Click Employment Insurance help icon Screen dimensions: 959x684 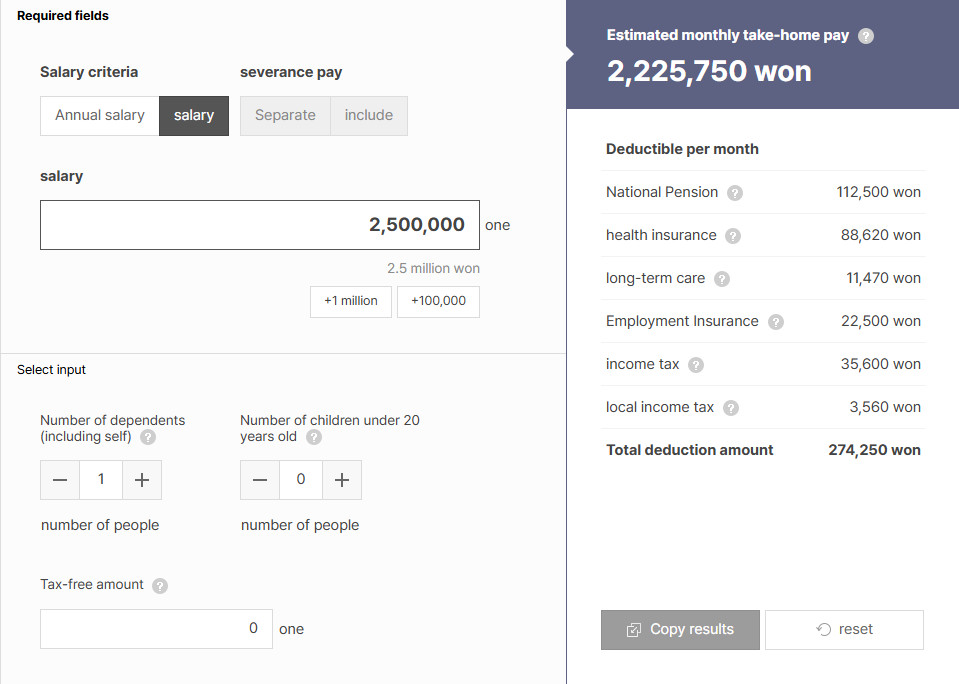click(x=775, y=322)
